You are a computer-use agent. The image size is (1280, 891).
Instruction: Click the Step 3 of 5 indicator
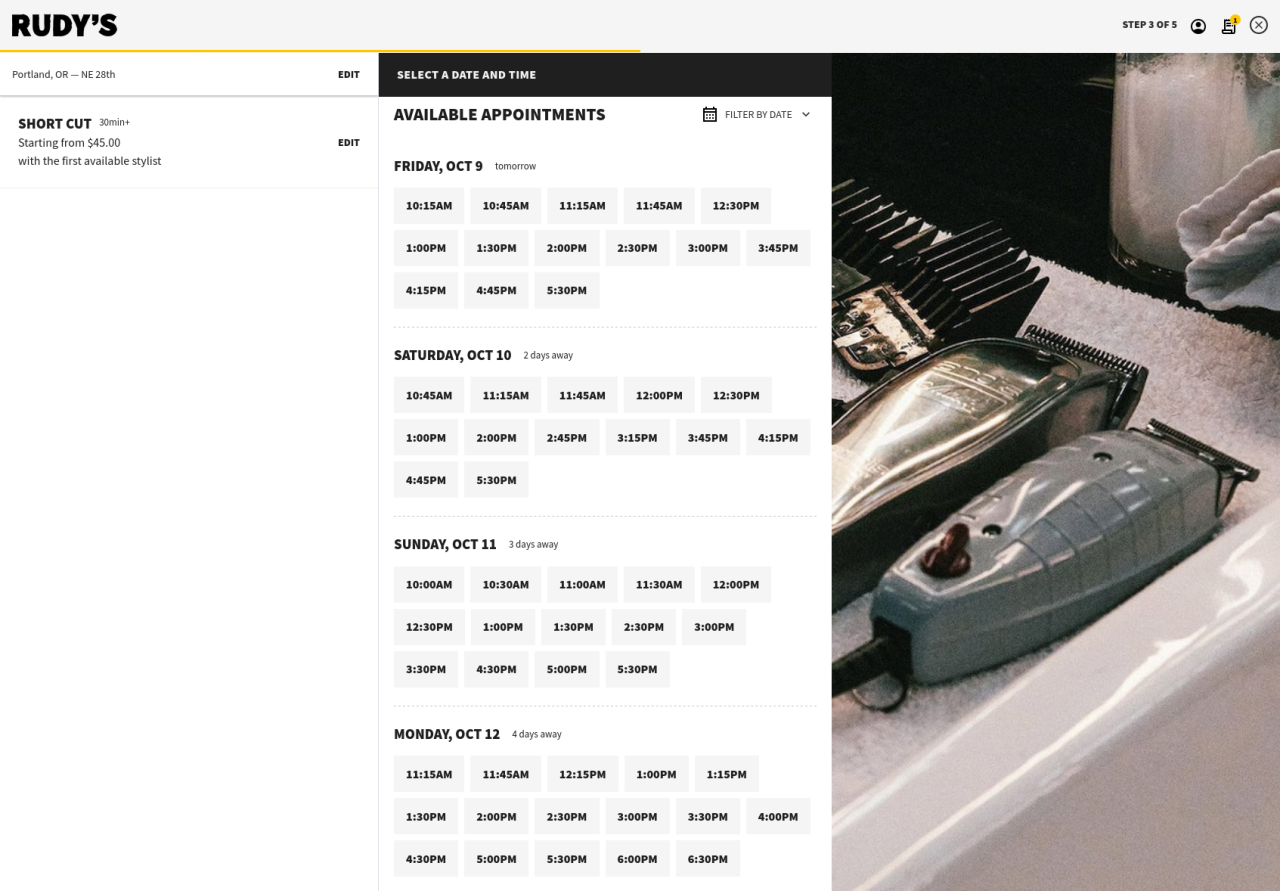tap(1149, 25)
